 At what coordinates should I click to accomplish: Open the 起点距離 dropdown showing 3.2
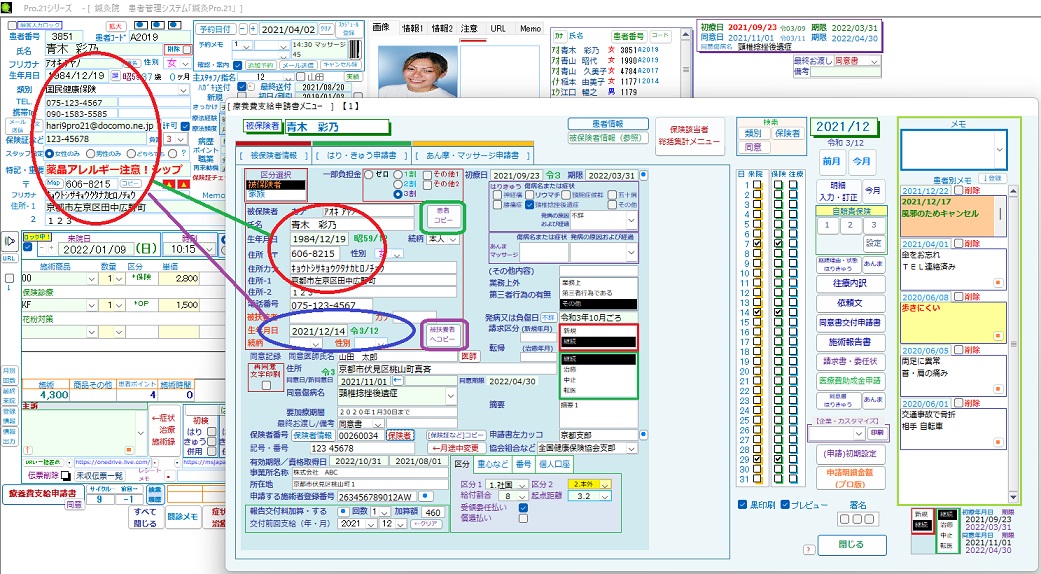coord(605,496)
